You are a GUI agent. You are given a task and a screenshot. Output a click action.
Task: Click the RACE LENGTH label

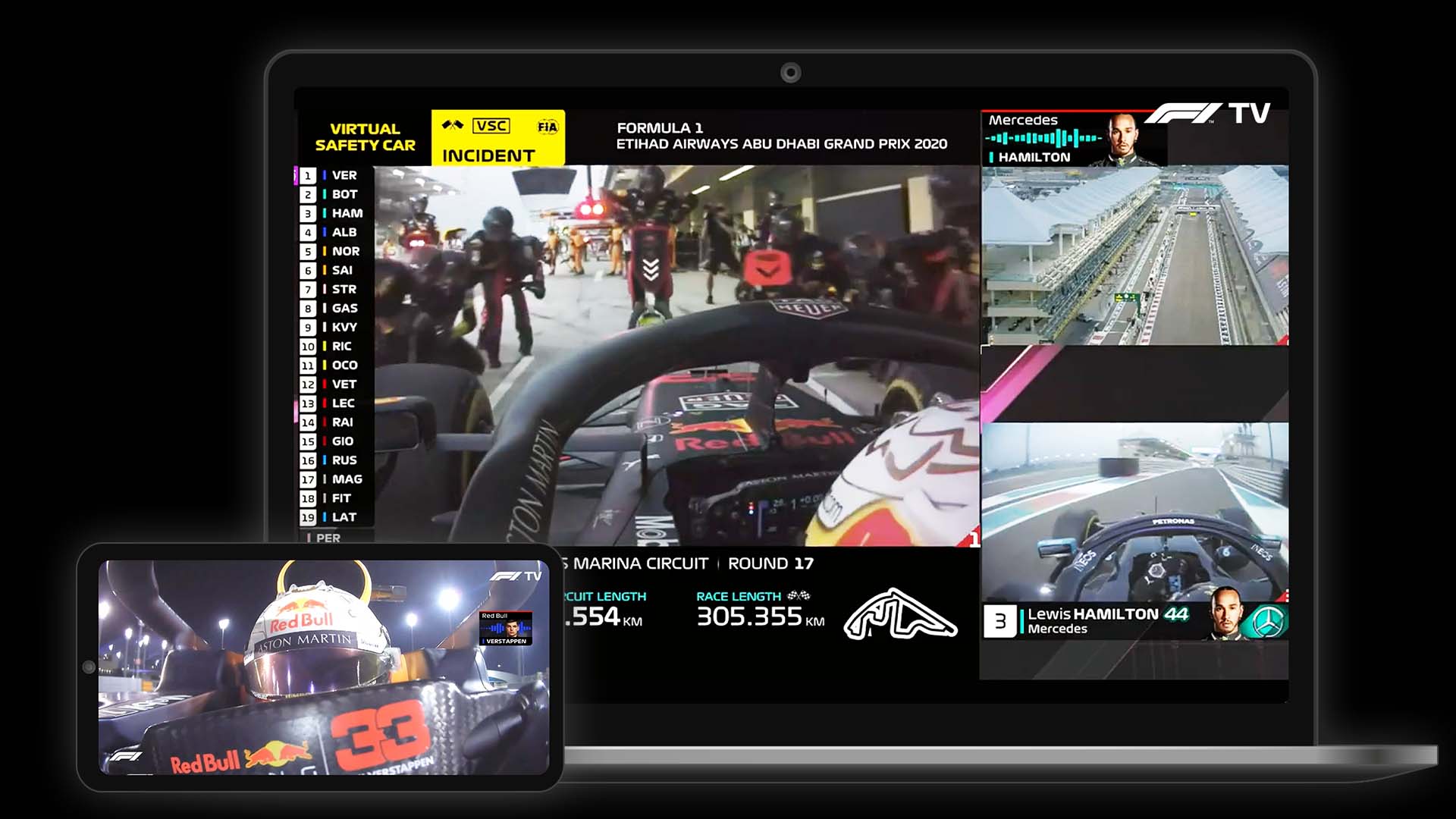pos(739,597)
